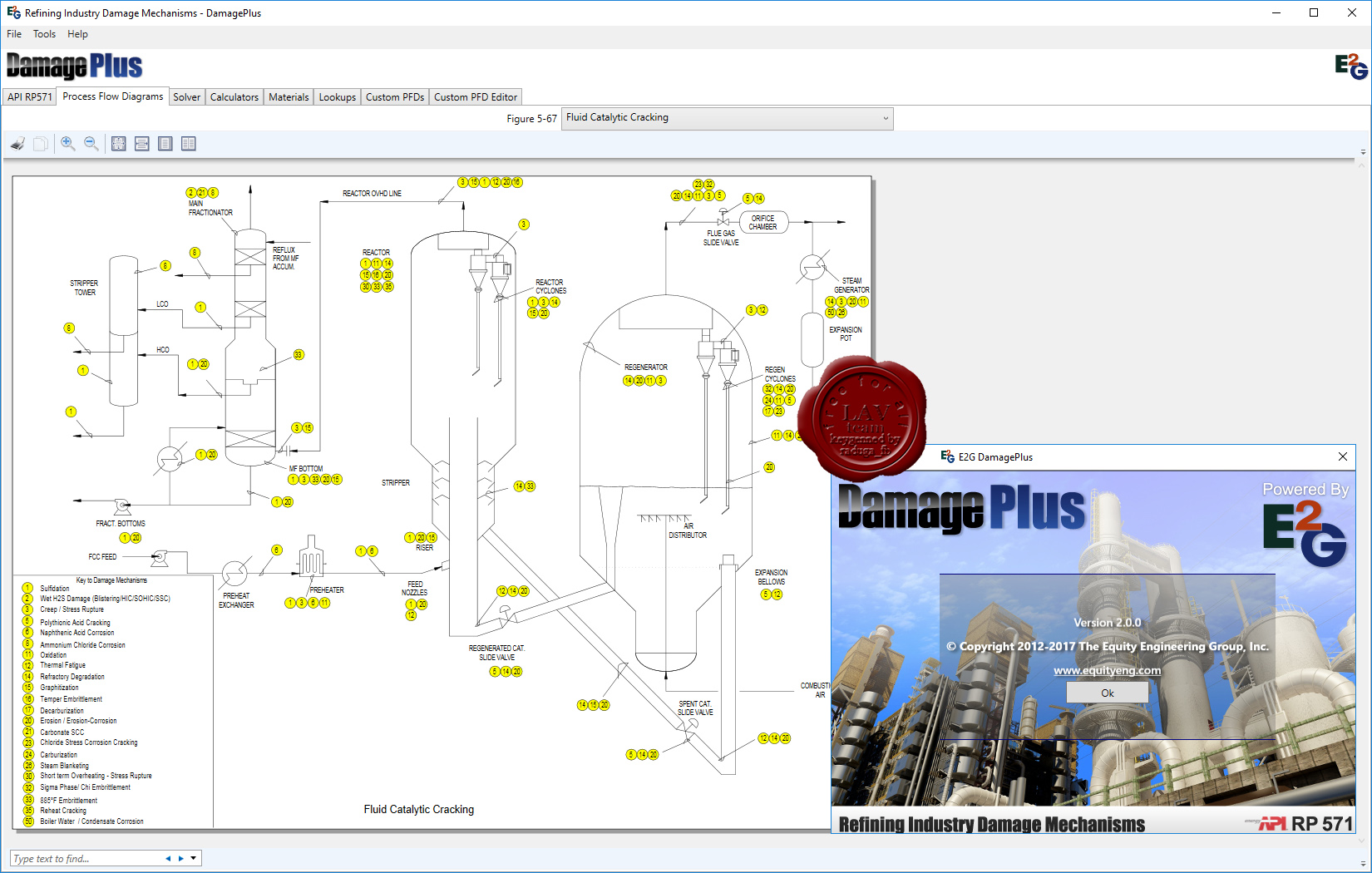
Task: Click the FLUE GAS SLIDE VALVE label
Action: pos(721,238)
